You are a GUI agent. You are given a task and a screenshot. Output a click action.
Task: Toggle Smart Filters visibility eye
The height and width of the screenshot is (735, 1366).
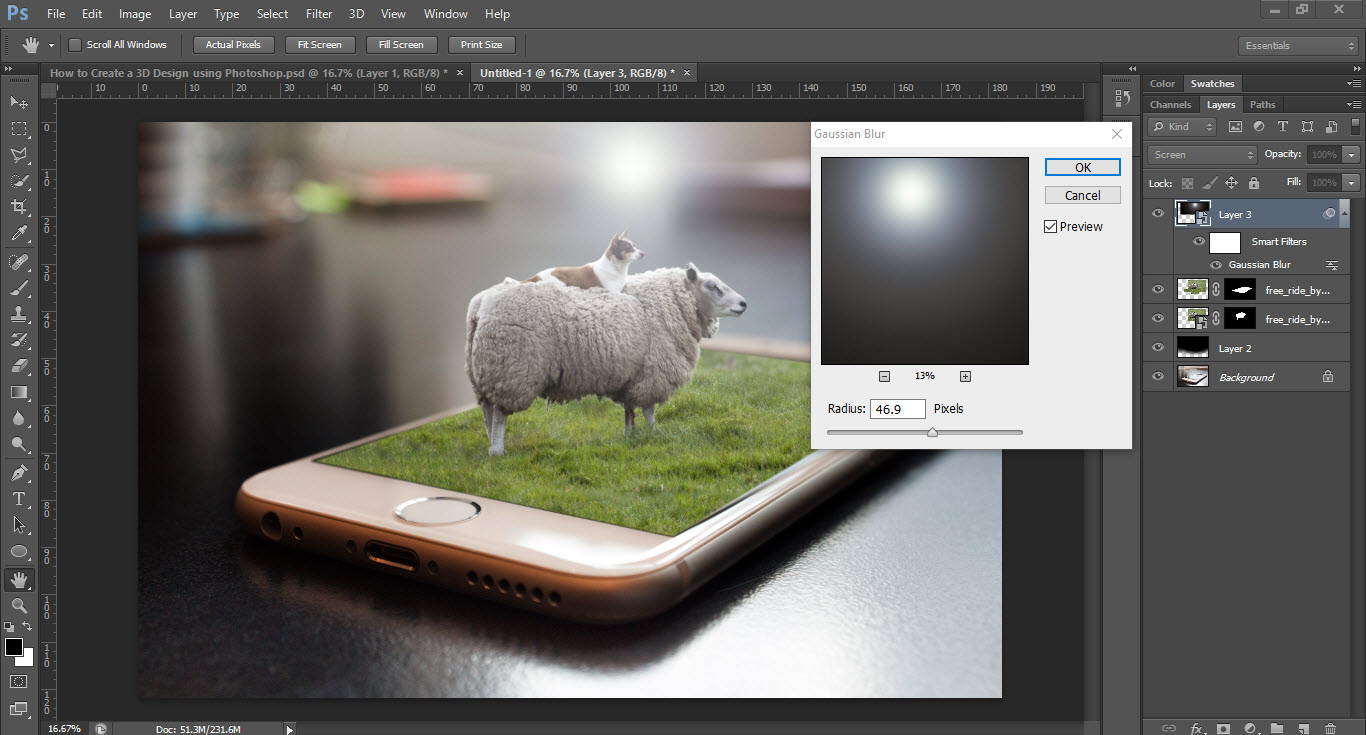[1198, 241]
